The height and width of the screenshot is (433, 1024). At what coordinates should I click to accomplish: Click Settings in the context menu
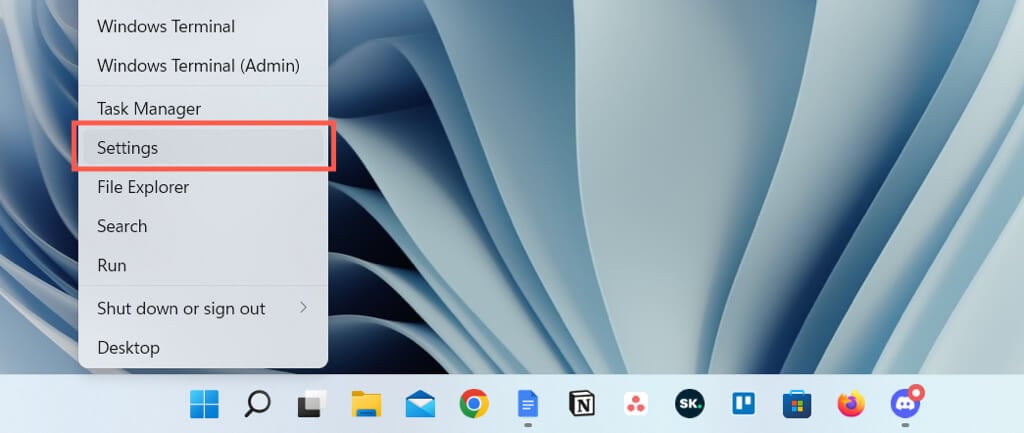pyautogui.click(x=203, y=148)
